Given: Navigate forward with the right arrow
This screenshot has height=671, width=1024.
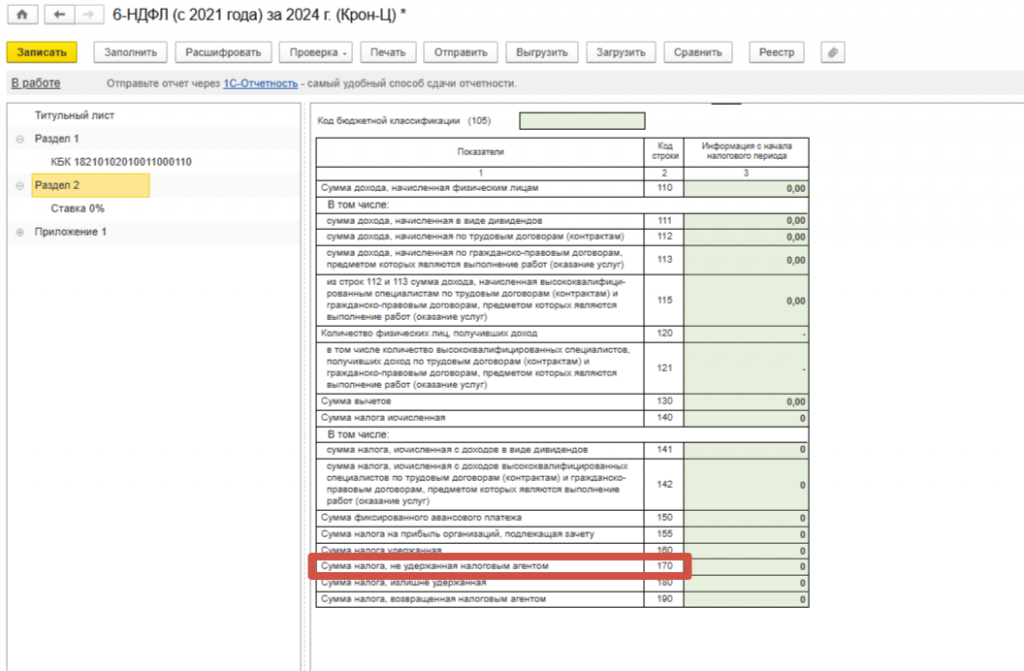Looking at the screenshot, I should 89,14.
